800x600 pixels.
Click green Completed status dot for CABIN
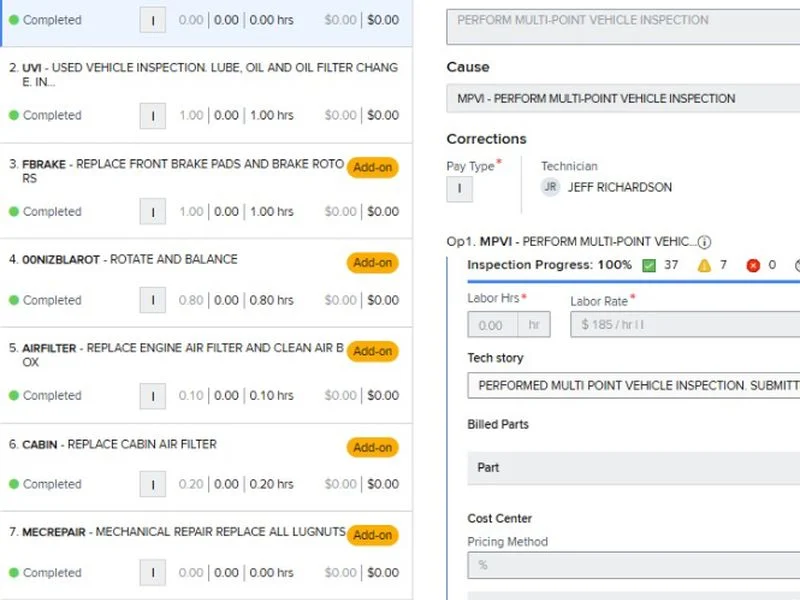click(x=14, y=484)
